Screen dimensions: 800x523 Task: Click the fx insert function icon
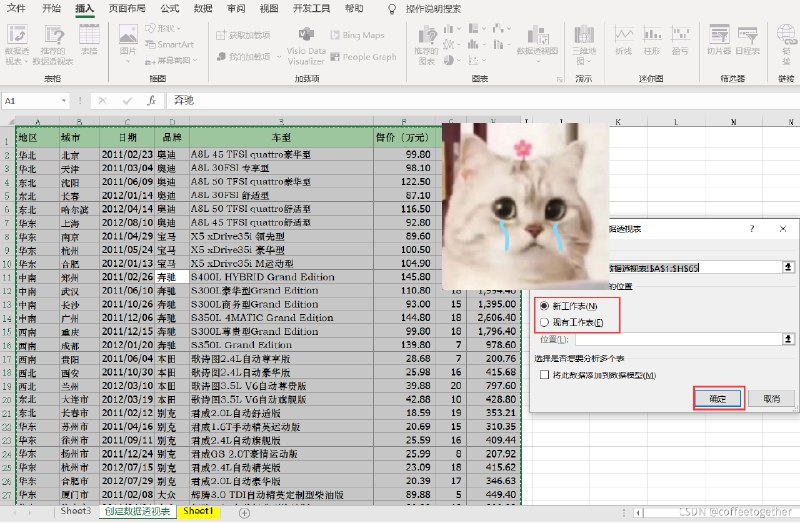pos(152,101)
